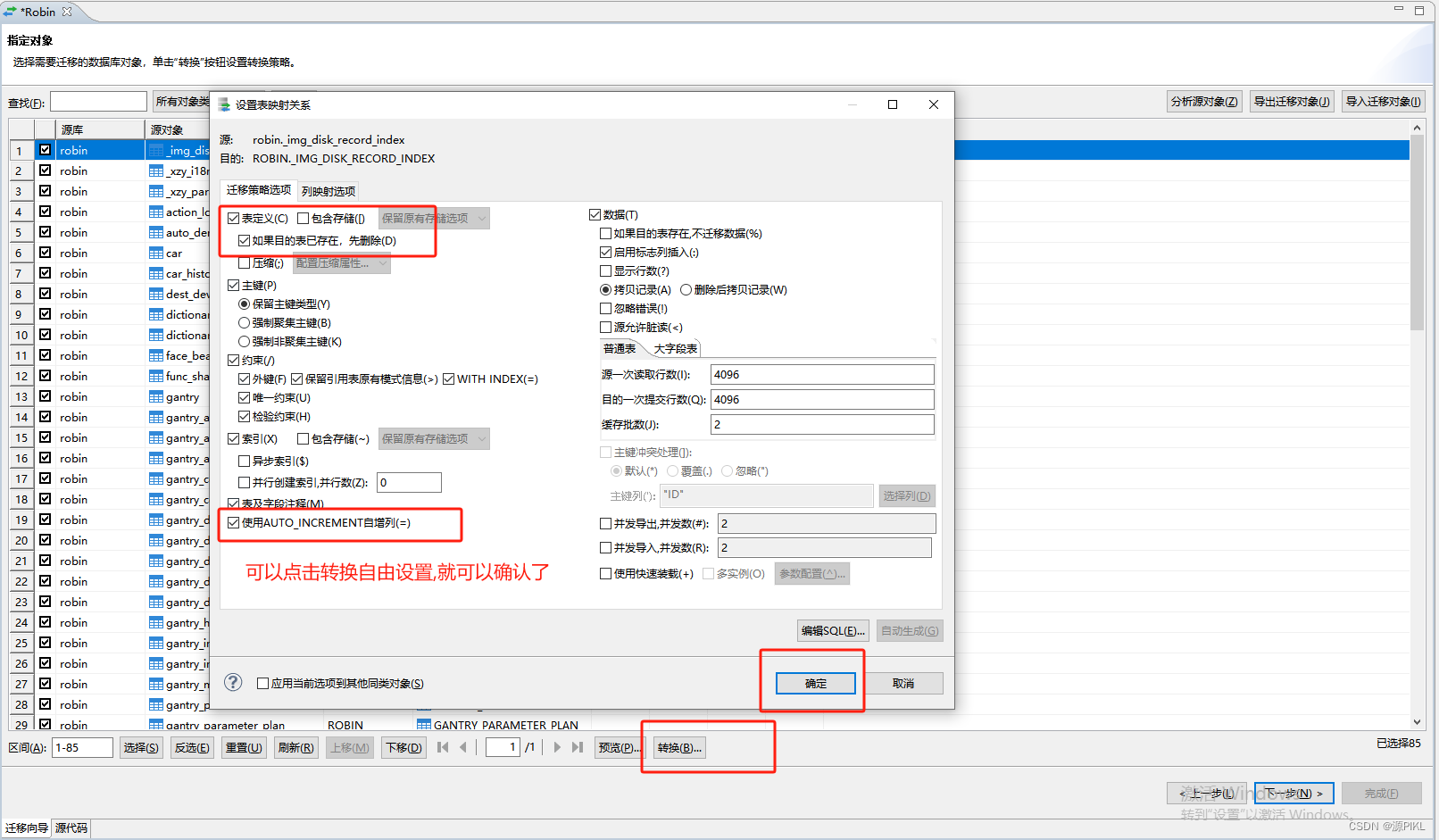Select 强制聚集主键(B) radio button
The width and height of the screenshot is (1439, 840).
pos(244,322)
